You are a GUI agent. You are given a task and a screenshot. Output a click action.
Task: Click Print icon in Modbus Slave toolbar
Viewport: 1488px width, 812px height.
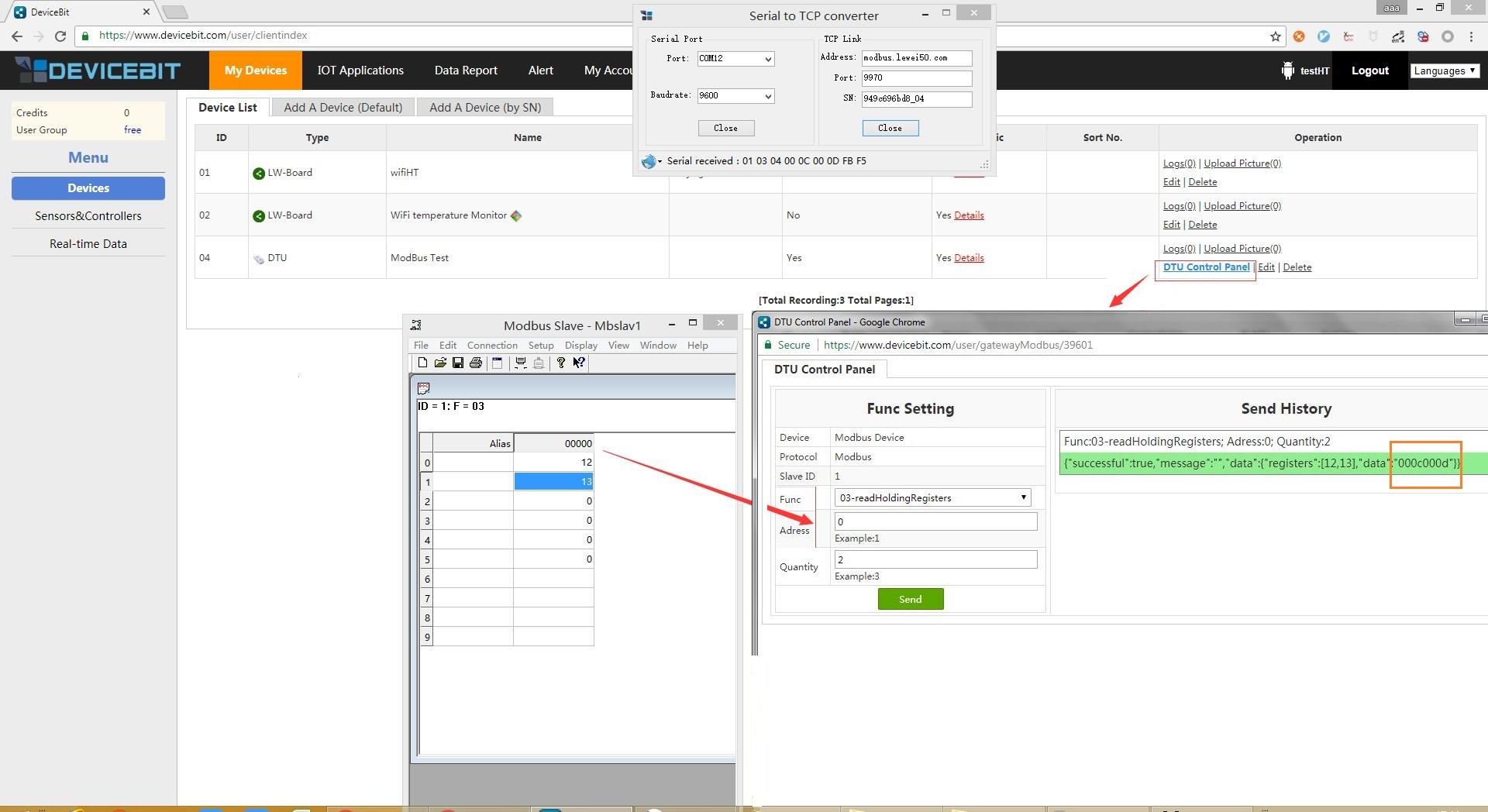point(476,363)
